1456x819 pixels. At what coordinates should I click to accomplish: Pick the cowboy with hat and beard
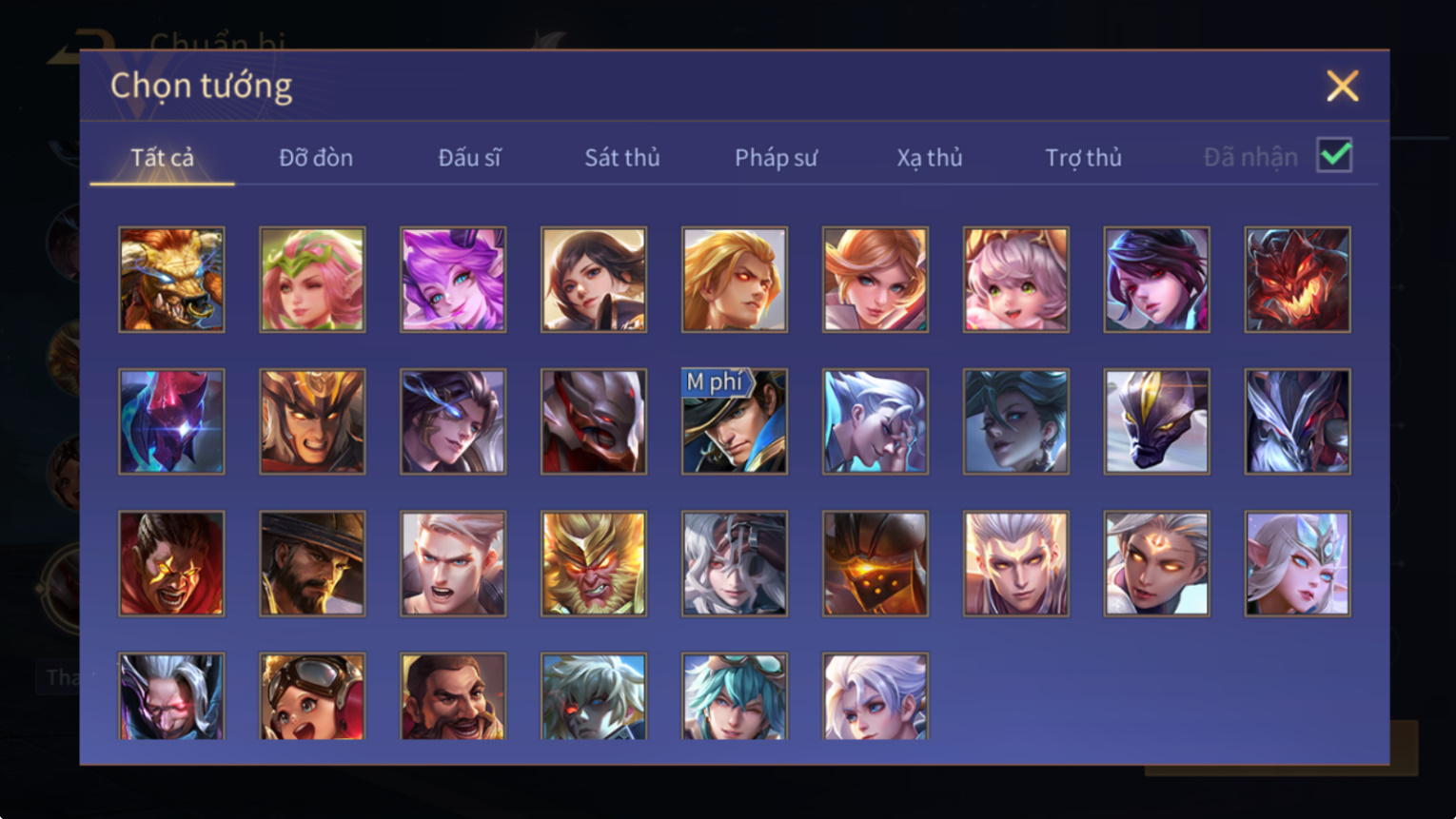pos(312,563)
